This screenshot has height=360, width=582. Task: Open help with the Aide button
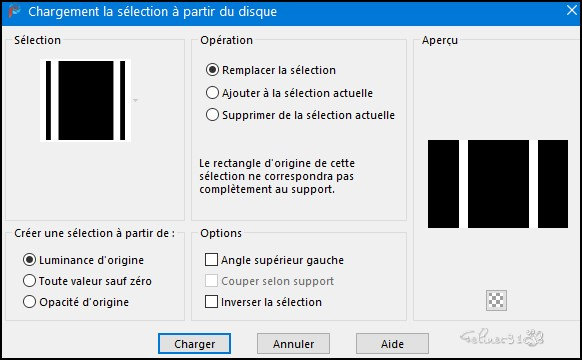click(392, 344)
